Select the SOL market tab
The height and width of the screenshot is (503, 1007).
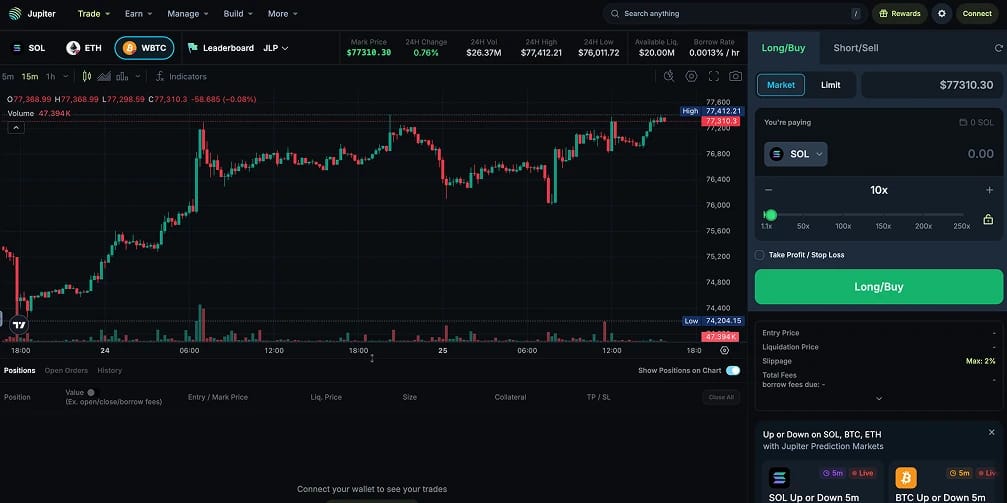point(28,48)
